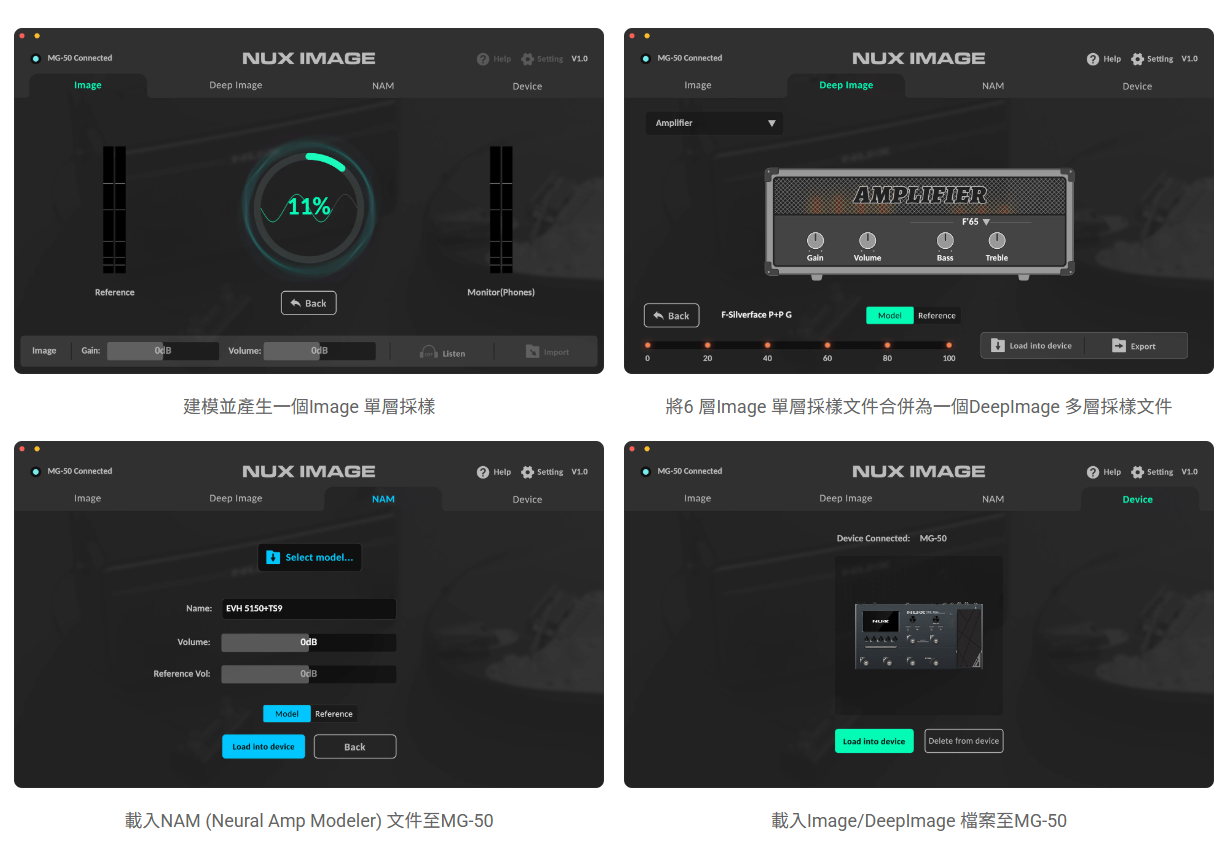Select the highlighted green Device tab

[x=1137, y=499]
